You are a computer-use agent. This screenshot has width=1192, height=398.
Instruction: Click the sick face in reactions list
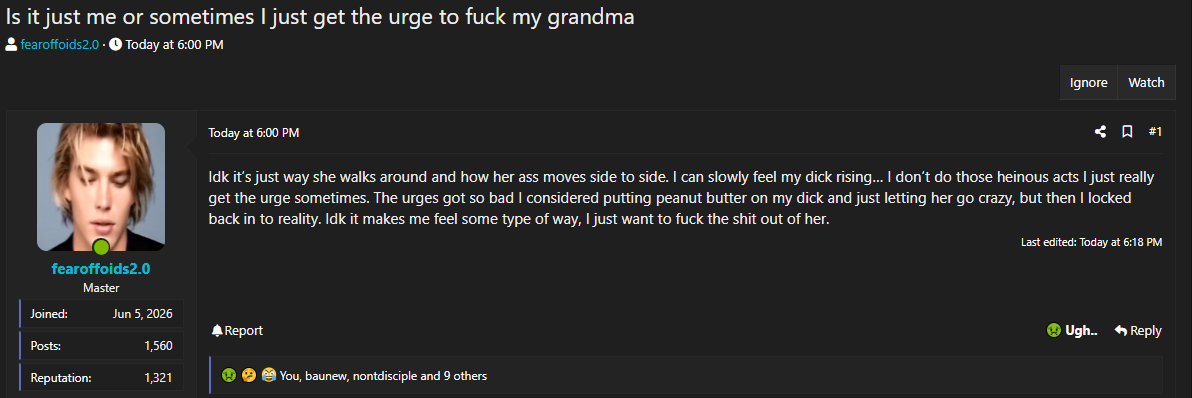point(228,375)
